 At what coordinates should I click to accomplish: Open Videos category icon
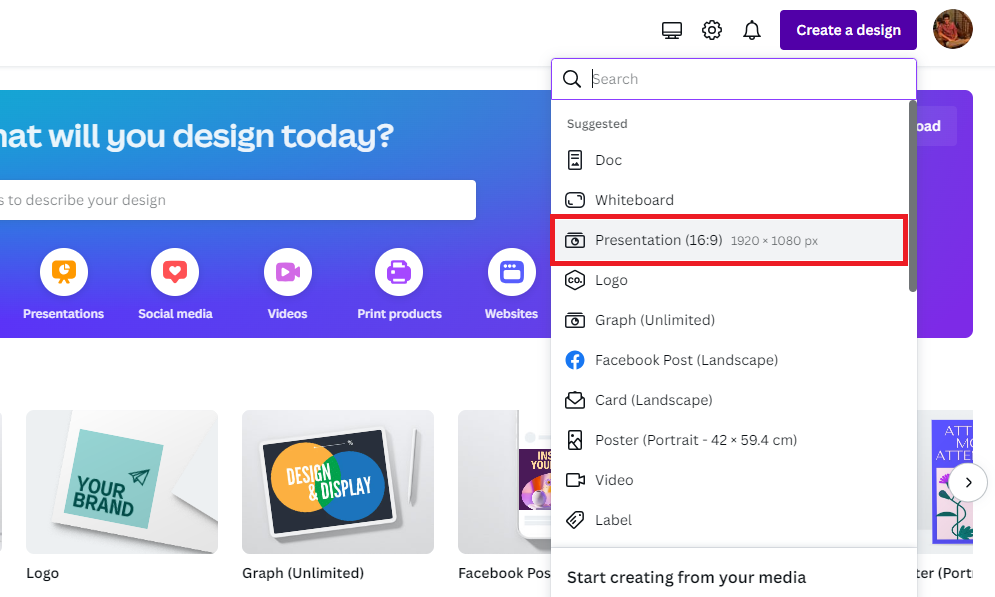click(287, 272)
